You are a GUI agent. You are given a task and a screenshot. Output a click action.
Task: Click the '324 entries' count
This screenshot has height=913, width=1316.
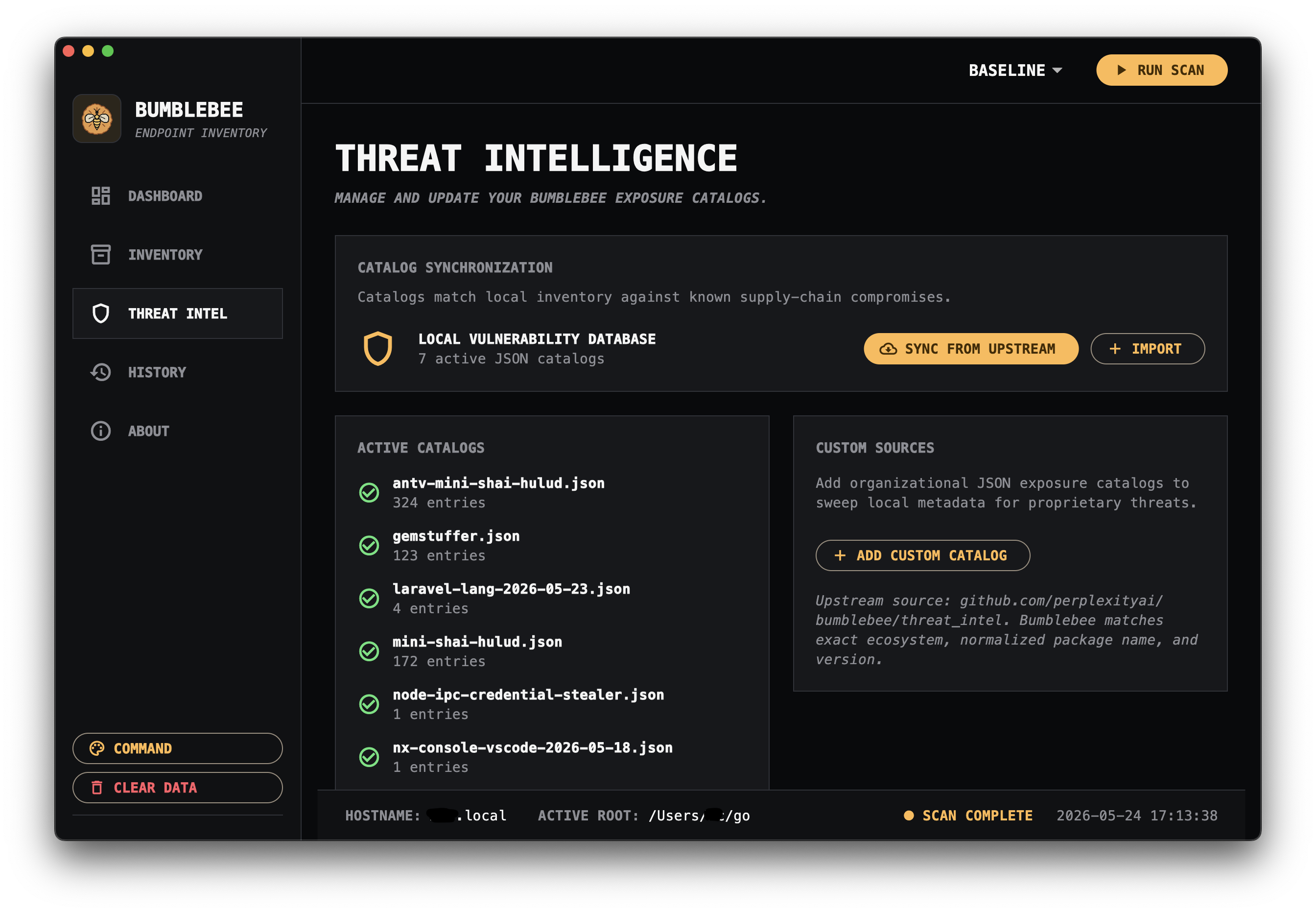pyautogui.click(x=439, y=503)
